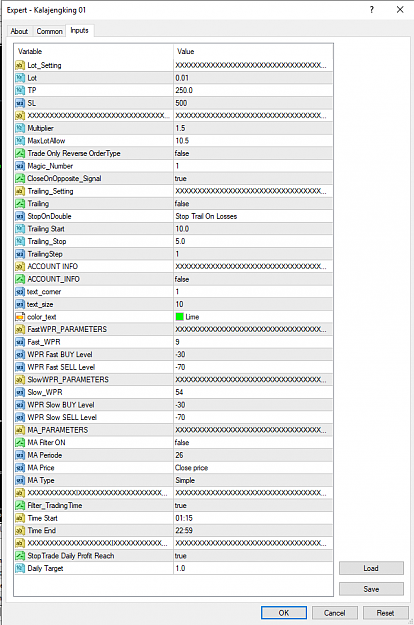Toggle StopTrade Daily Profit Reach true value
The height and width of the screenshot is (625, 414).
[253, 556]
